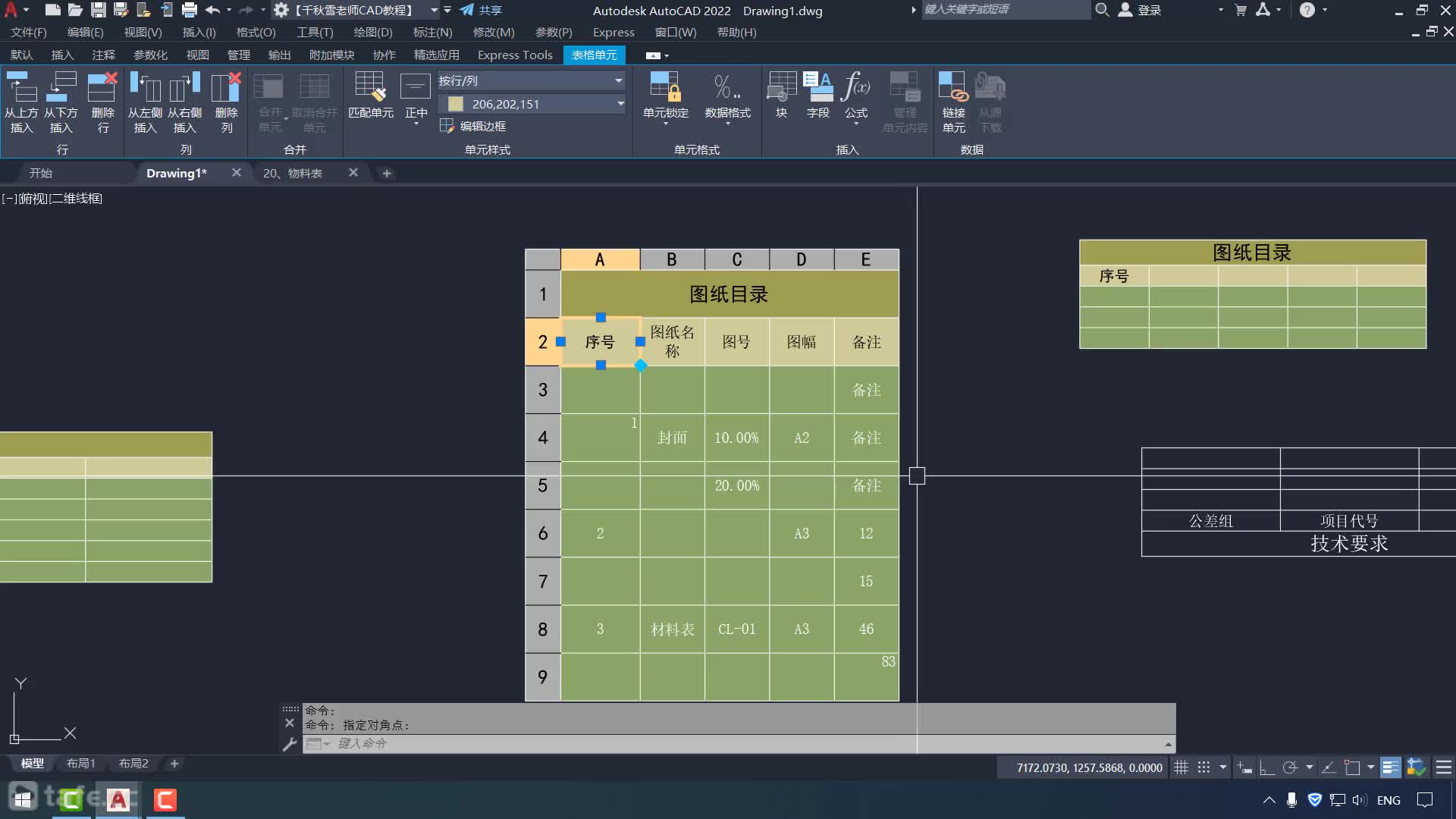Image resolution: width=1456 pixels, height=819 pixels.
Task: Open status bar customization menu
Action: 1444,767
